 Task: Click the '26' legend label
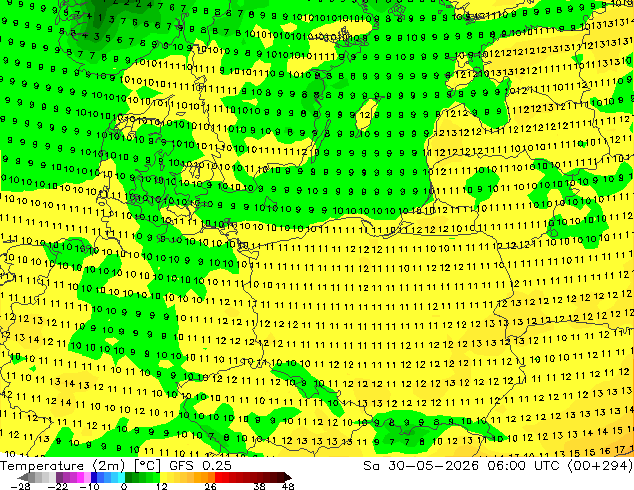(210, 486)
